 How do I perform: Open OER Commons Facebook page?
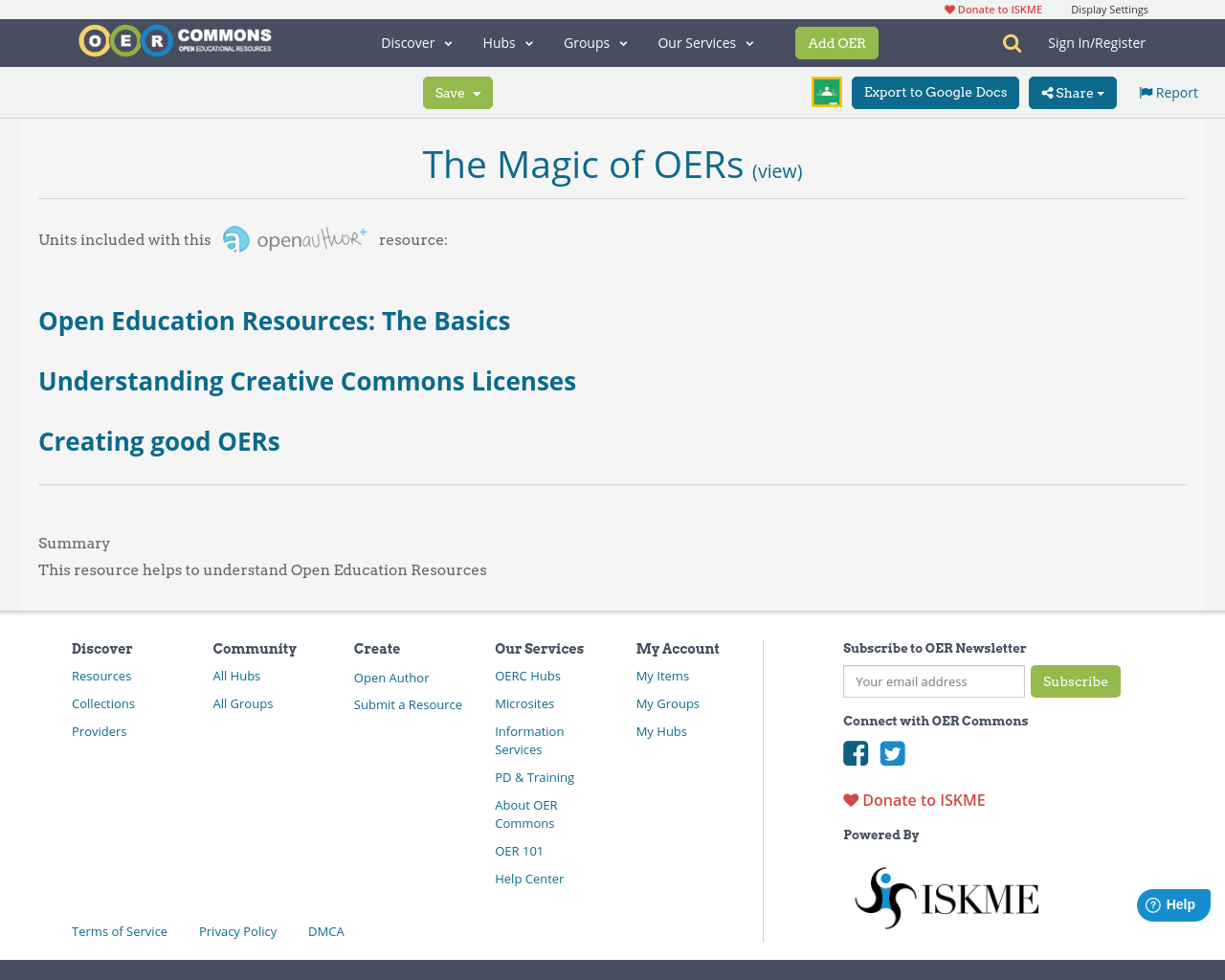pyautogui.click(x=855, y=754)
